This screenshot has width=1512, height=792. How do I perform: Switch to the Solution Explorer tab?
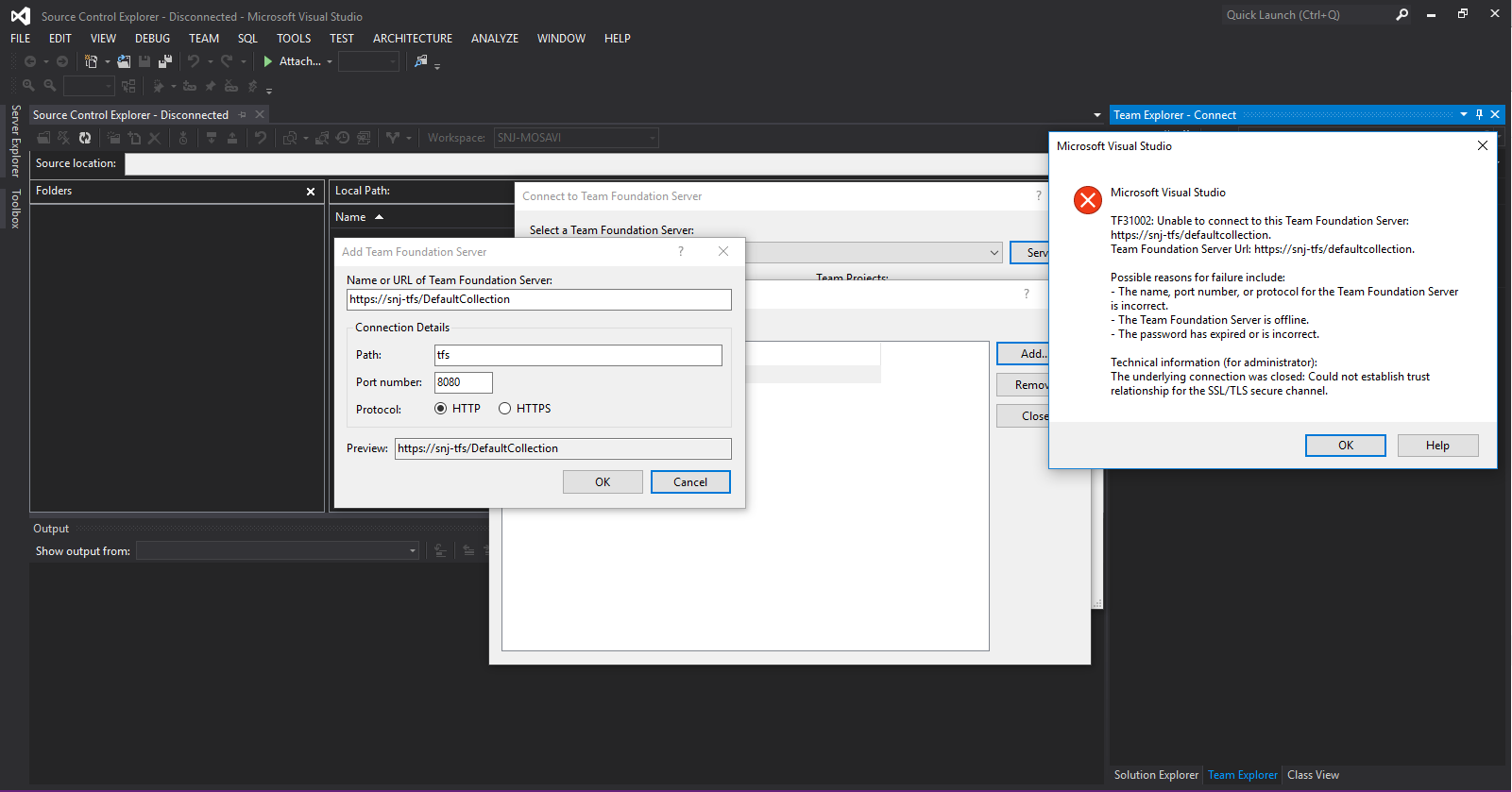tap(1155, 775)
